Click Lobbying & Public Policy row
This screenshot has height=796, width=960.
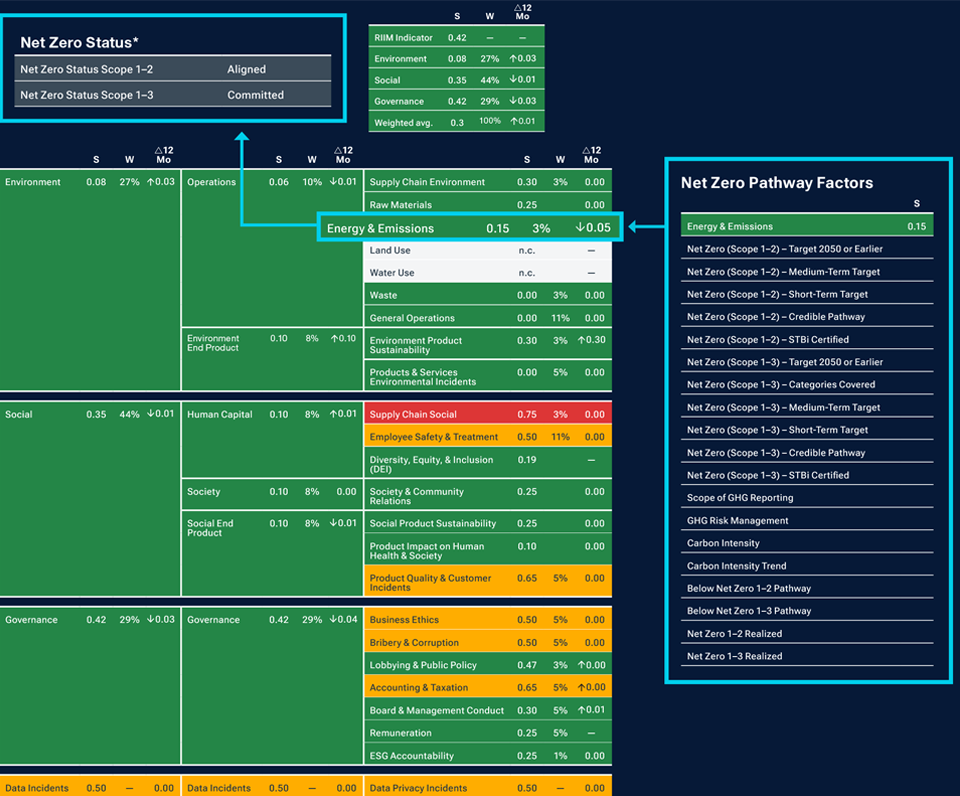[x=487, y=665]
